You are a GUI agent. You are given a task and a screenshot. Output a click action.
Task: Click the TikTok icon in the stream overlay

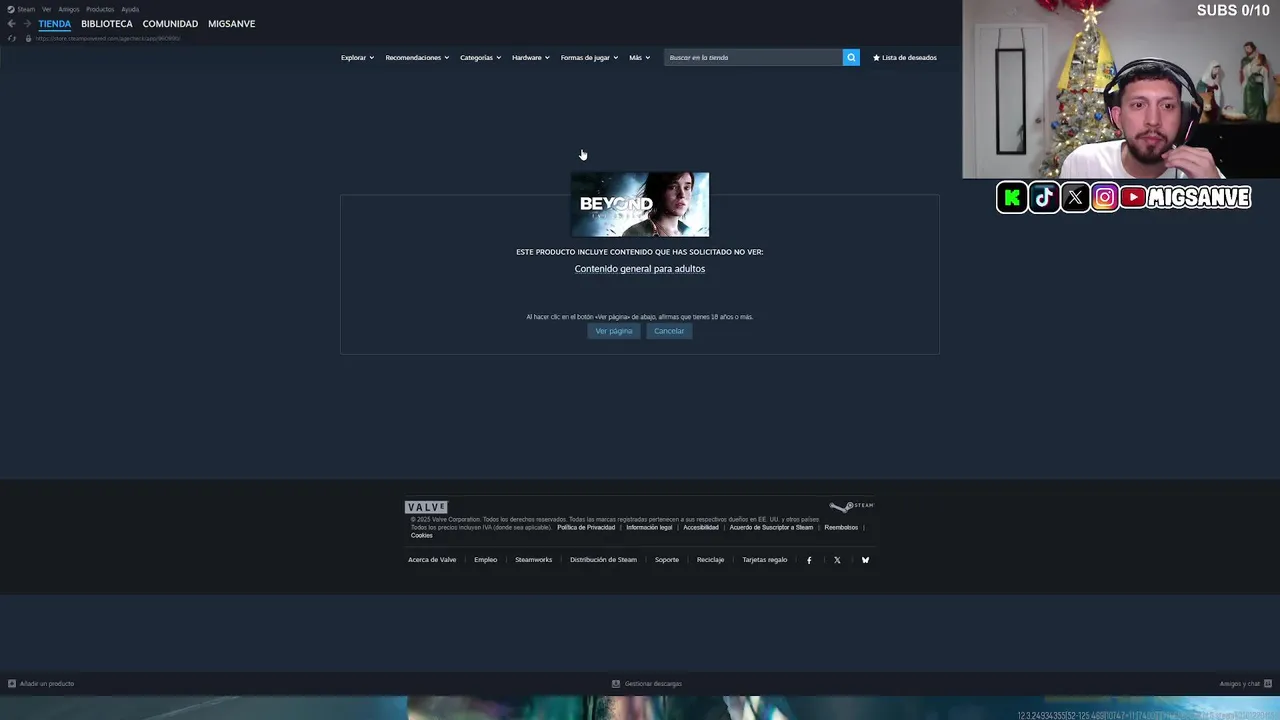[1044, 198]
